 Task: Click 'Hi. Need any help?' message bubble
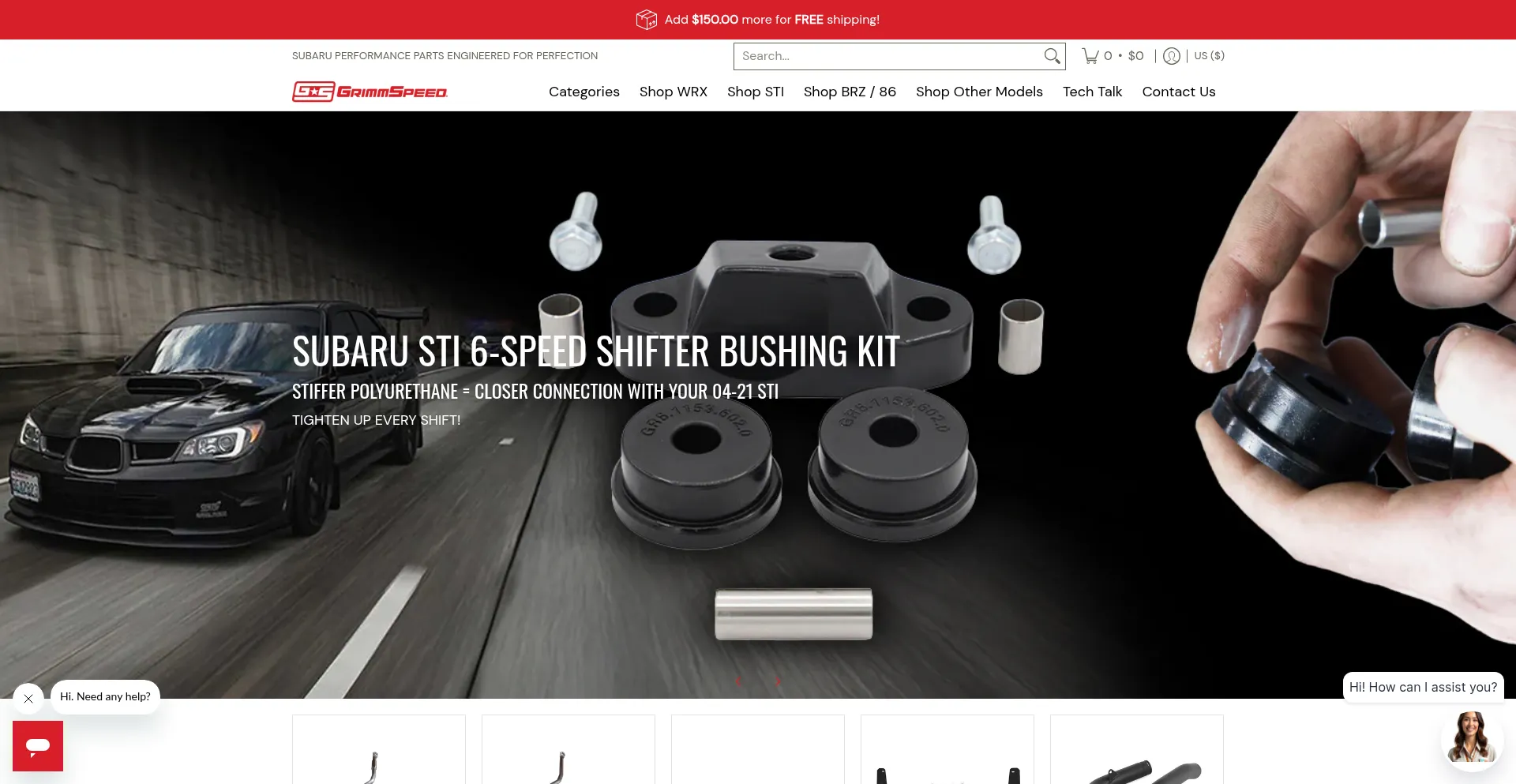105,697
